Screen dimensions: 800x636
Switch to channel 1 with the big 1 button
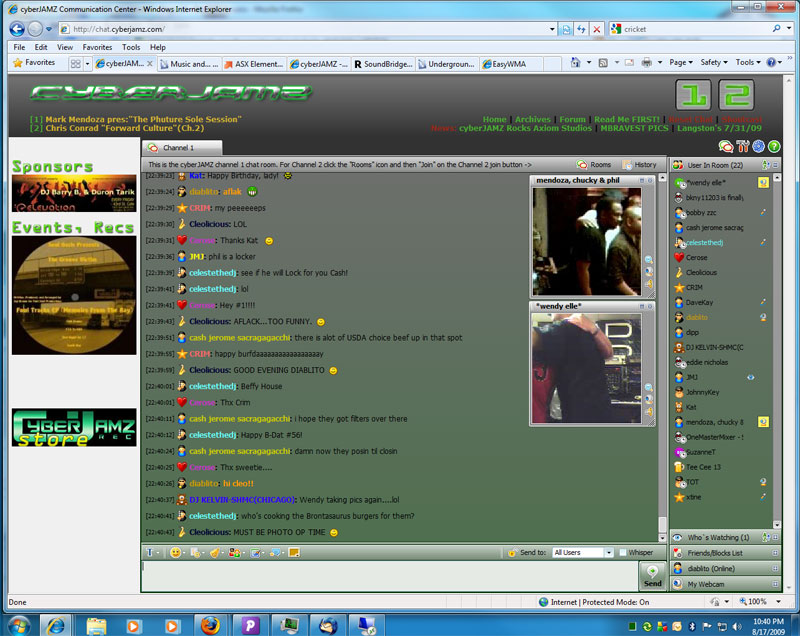coord(694,95)
